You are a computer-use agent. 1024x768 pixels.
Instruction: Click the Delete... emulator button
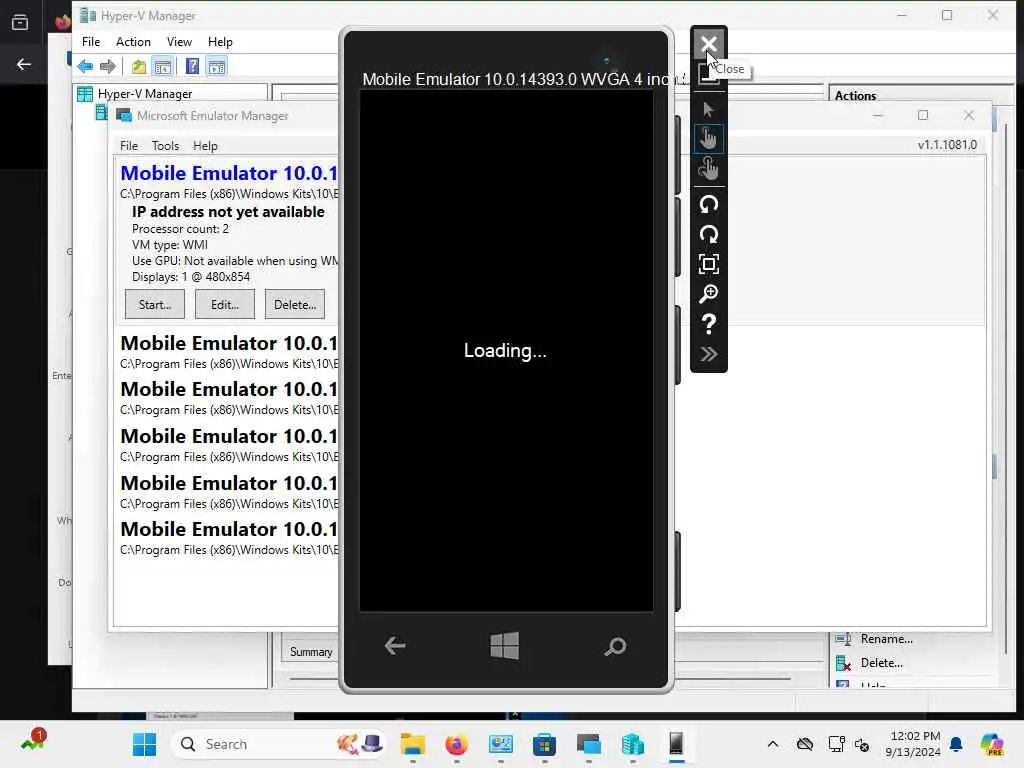(295, 304)
